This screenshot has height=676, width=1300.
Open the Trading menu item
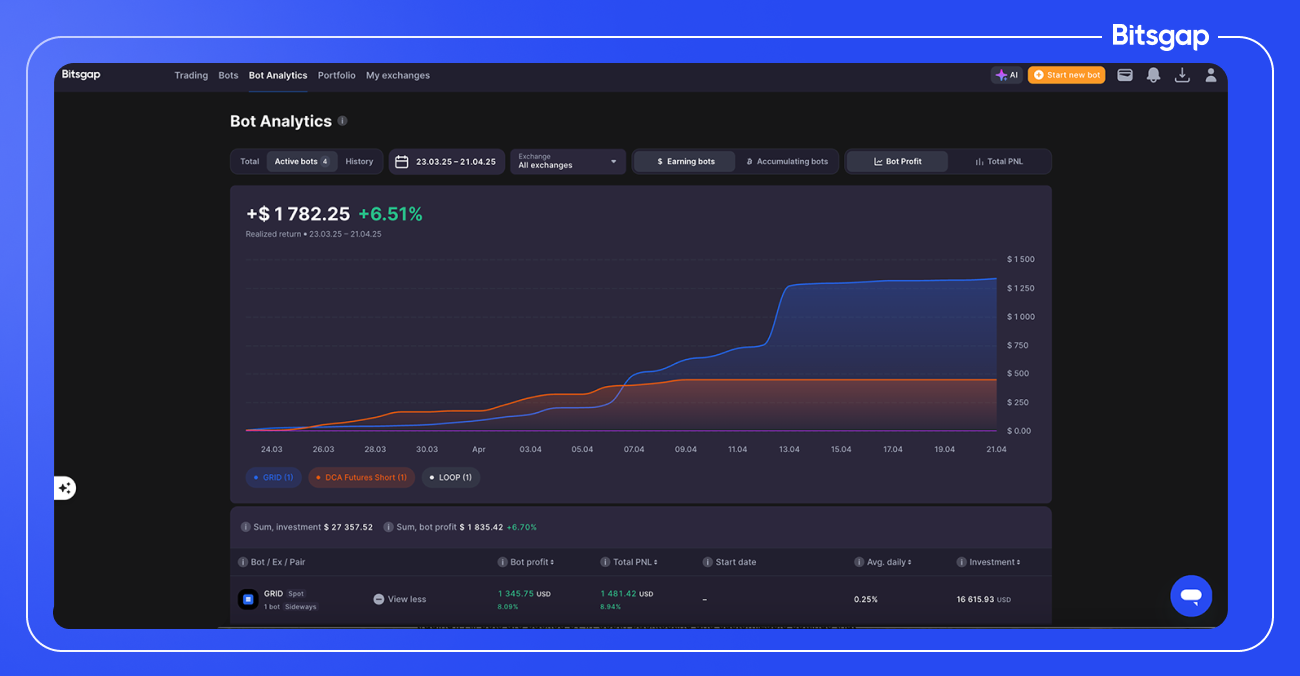tap(191, 75)
